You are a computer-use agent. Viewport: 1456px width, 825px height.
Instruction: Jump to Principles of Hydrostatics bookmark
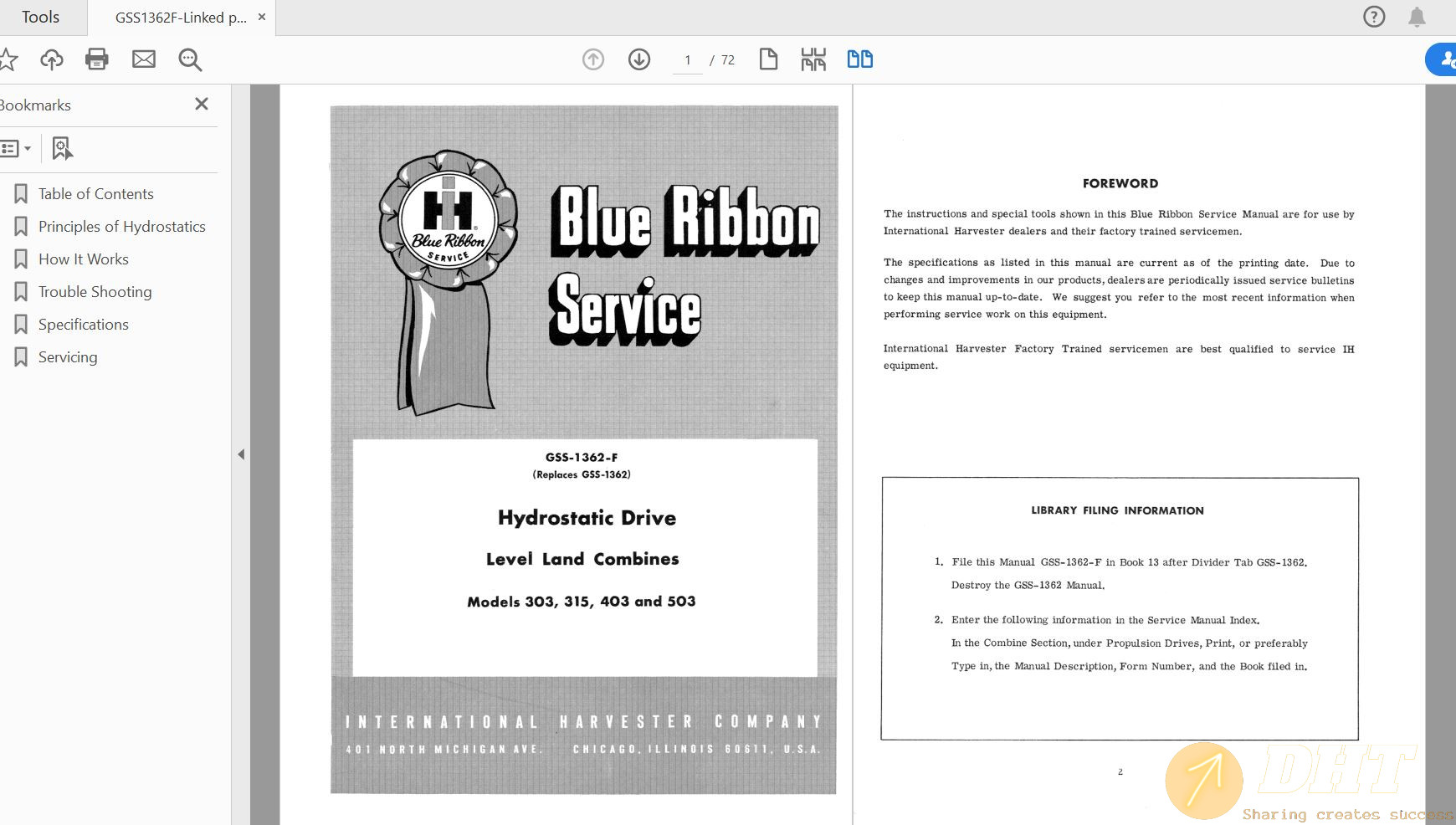pos(121,227)
